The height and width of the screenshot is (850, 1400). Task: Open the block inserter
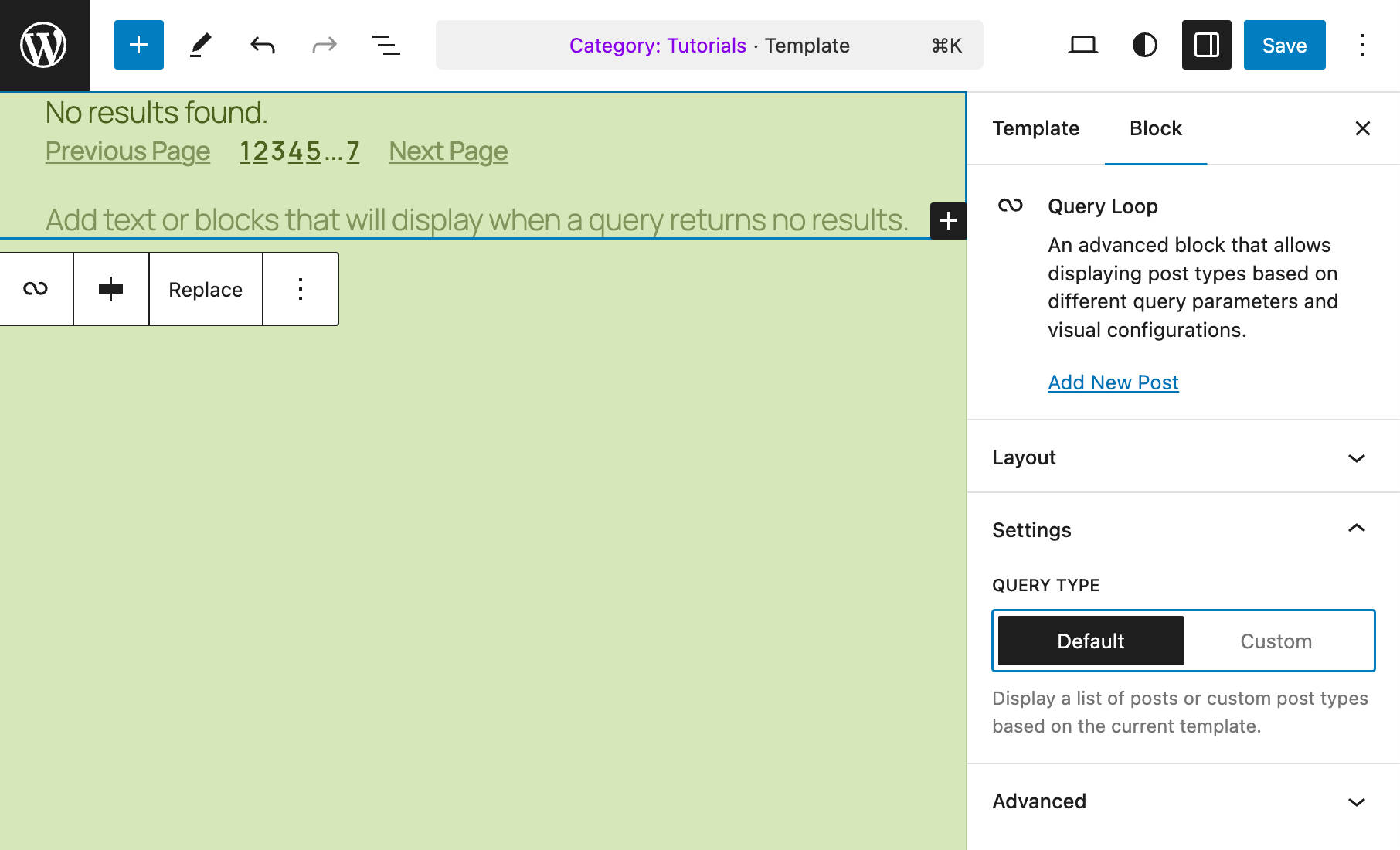pyautogui.click(x=138, y=45)
